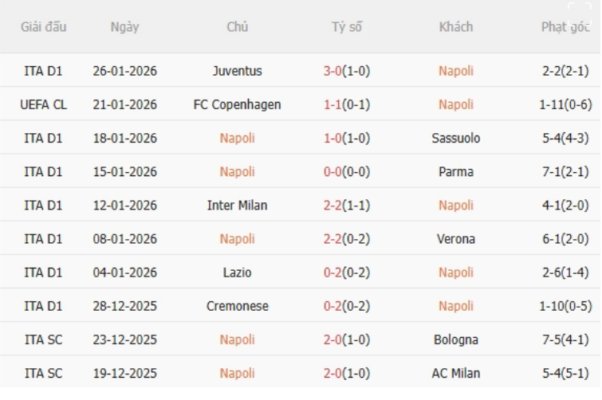Click the expand image icon at top right
Image resolution: width=602 pixels, height=400 pixels.
pos(579,12)
